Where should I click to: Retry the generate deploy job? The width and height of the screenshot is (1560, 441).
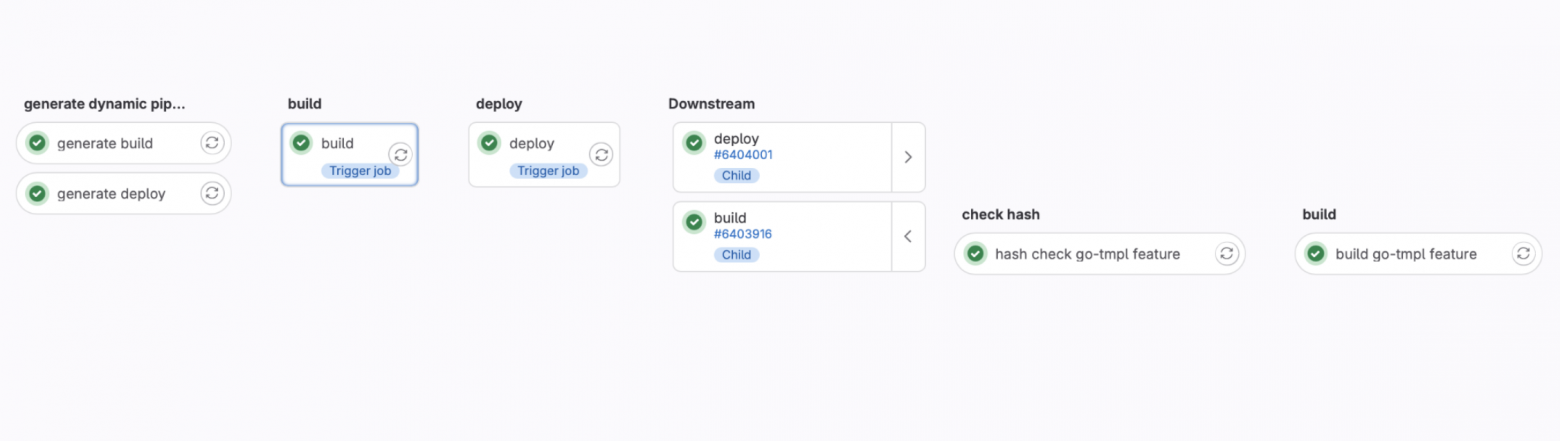coord(211,193)
